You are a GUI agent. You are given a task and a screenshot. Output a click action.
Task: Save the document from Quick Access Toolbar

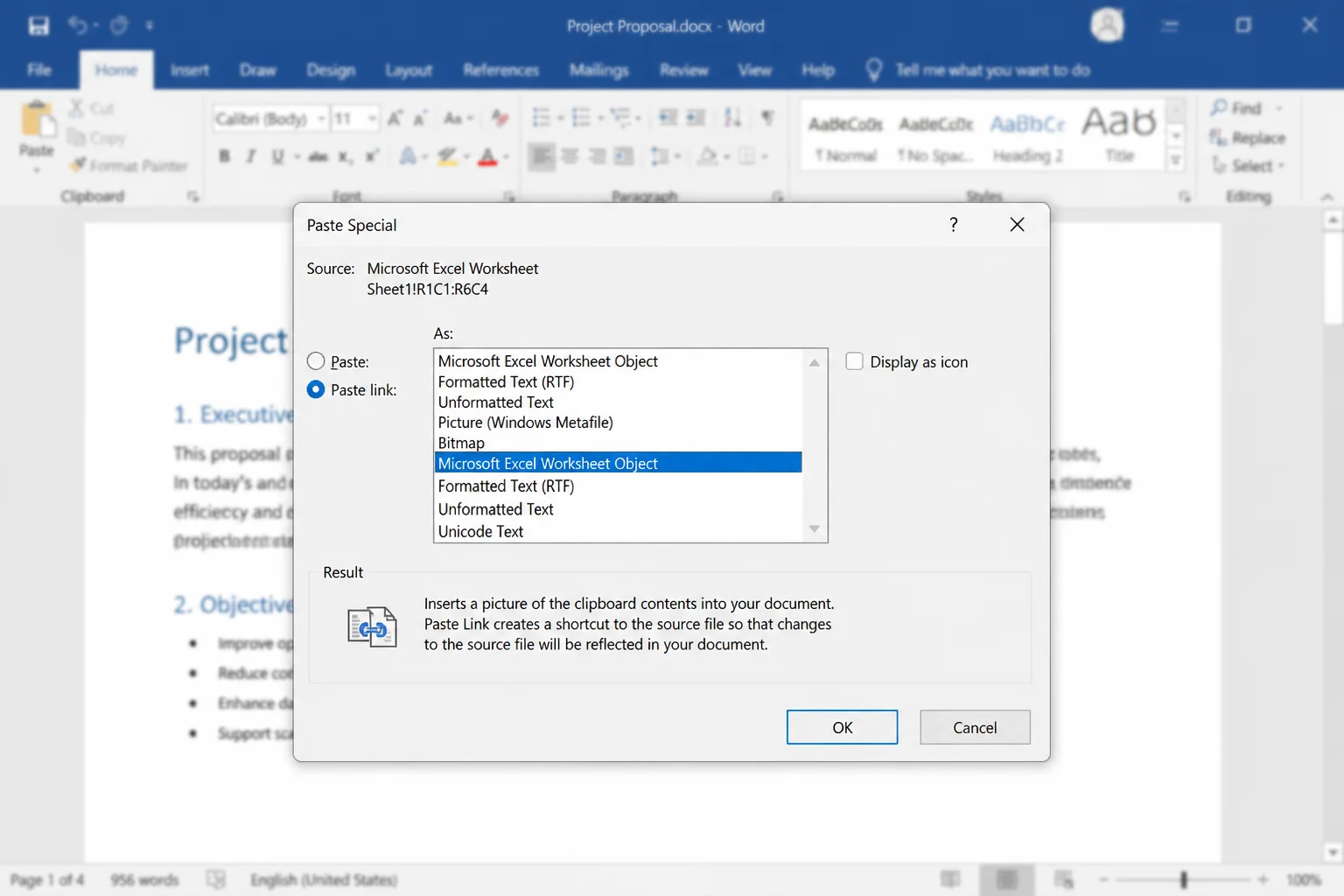pos(38,25)
